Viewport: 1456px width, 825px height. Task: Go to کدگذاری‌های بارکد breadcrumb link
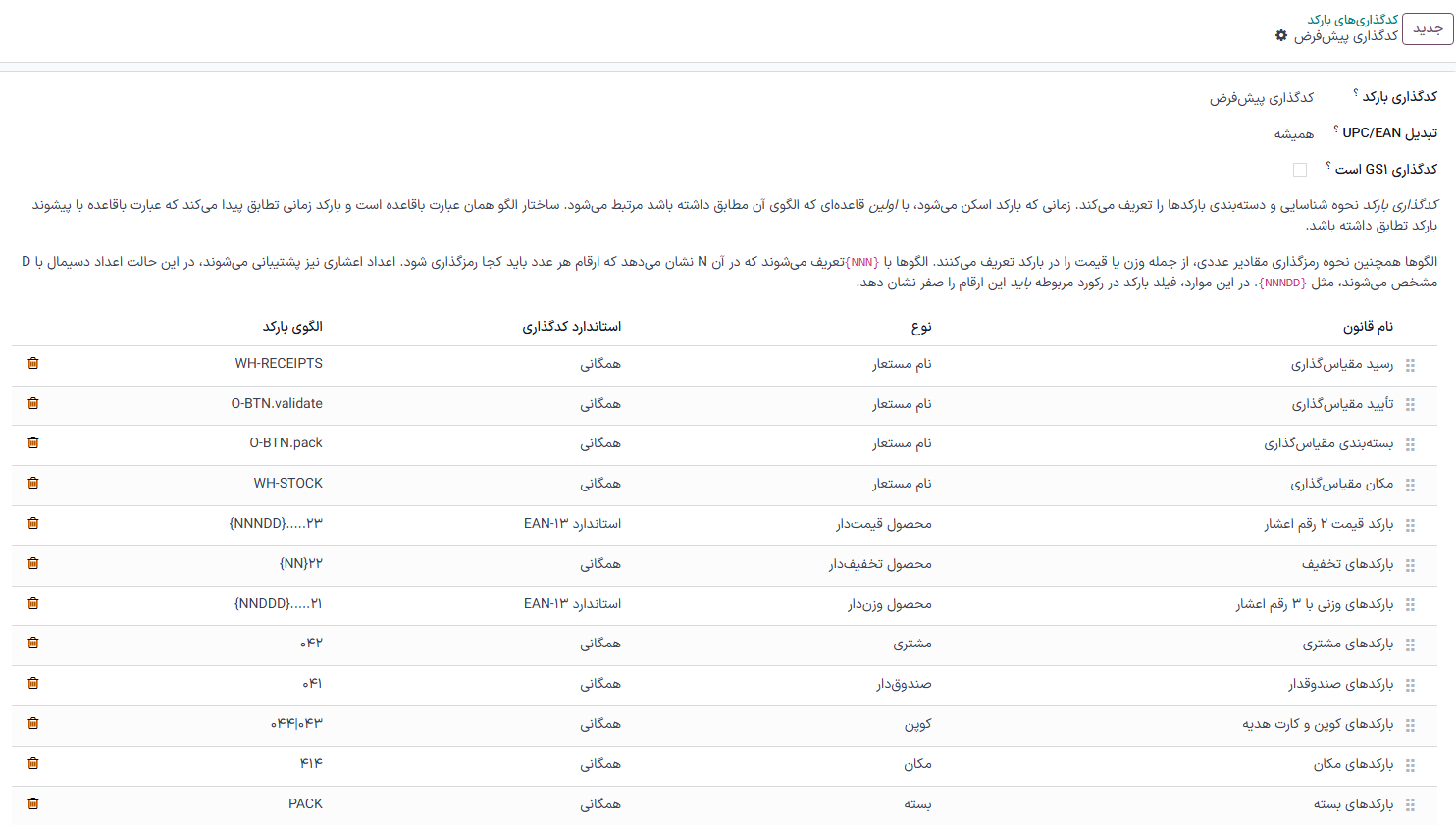pyautogui.click(x=1352, y=20)
